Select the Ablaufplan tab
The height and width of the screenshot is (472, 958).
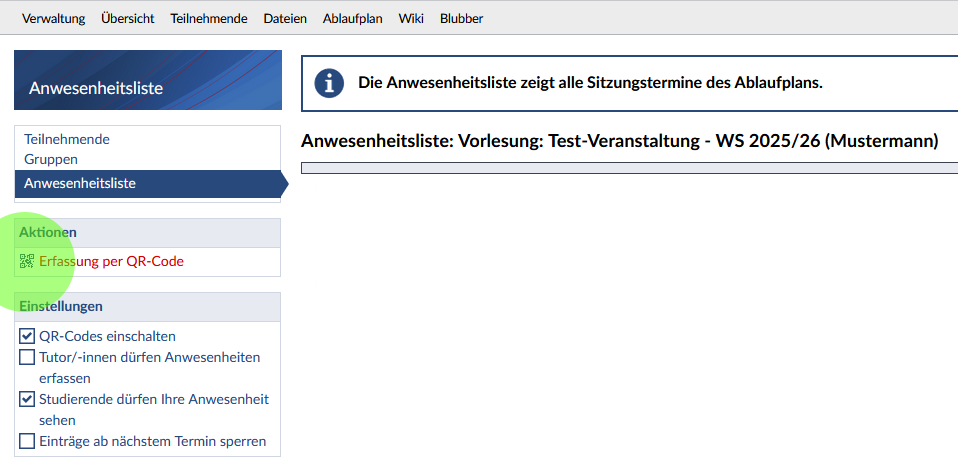tap(353, 18)
